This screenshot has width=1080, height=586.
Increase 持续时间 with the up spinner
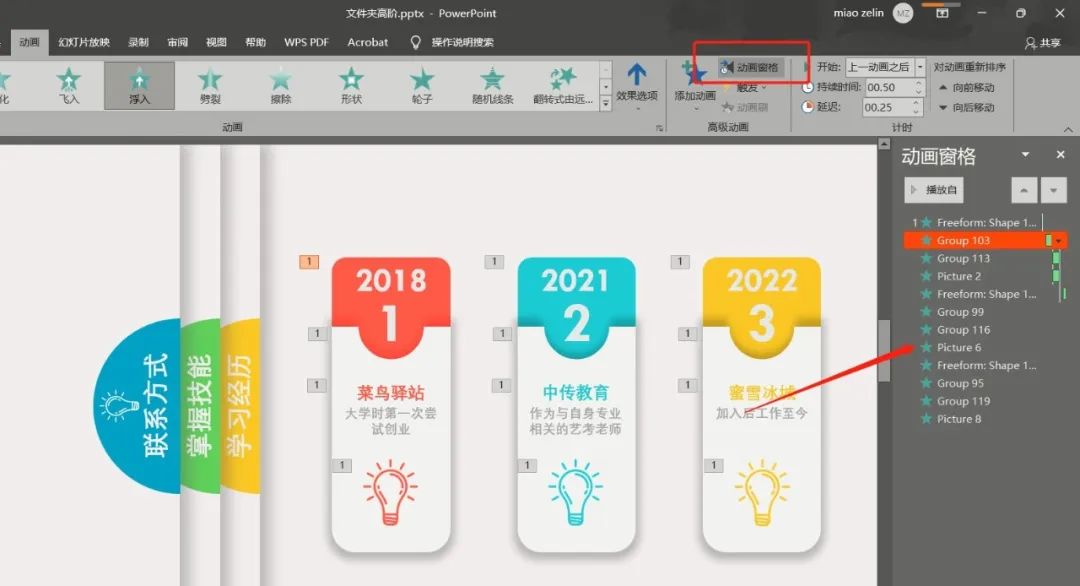pos(919,83)
